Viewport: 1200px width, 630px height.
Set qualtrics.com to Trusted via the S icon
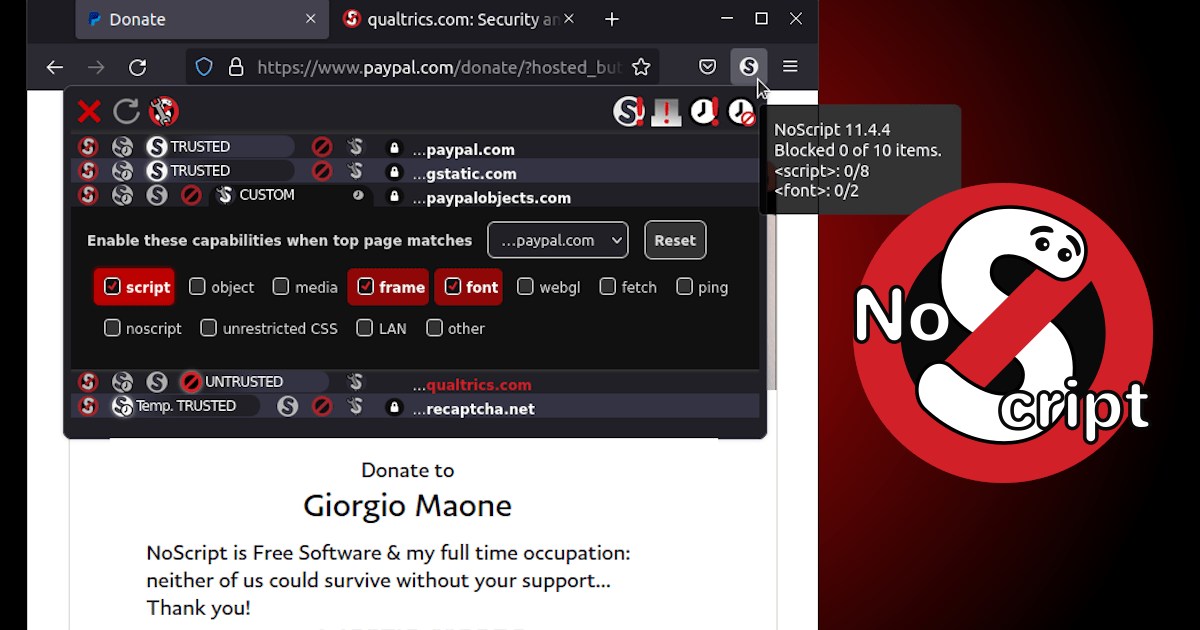click(x=156, y=381)
